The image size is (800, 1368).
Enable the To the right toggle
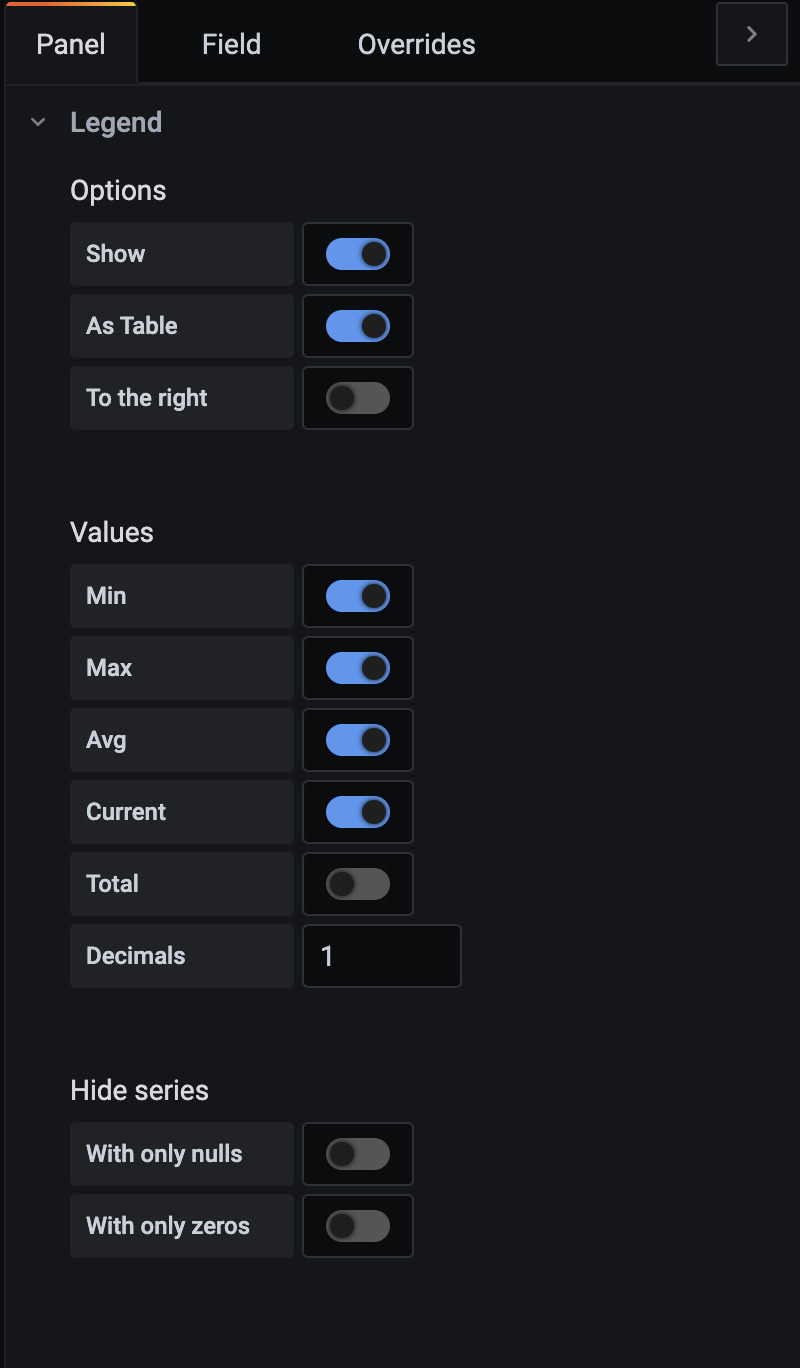357,398
